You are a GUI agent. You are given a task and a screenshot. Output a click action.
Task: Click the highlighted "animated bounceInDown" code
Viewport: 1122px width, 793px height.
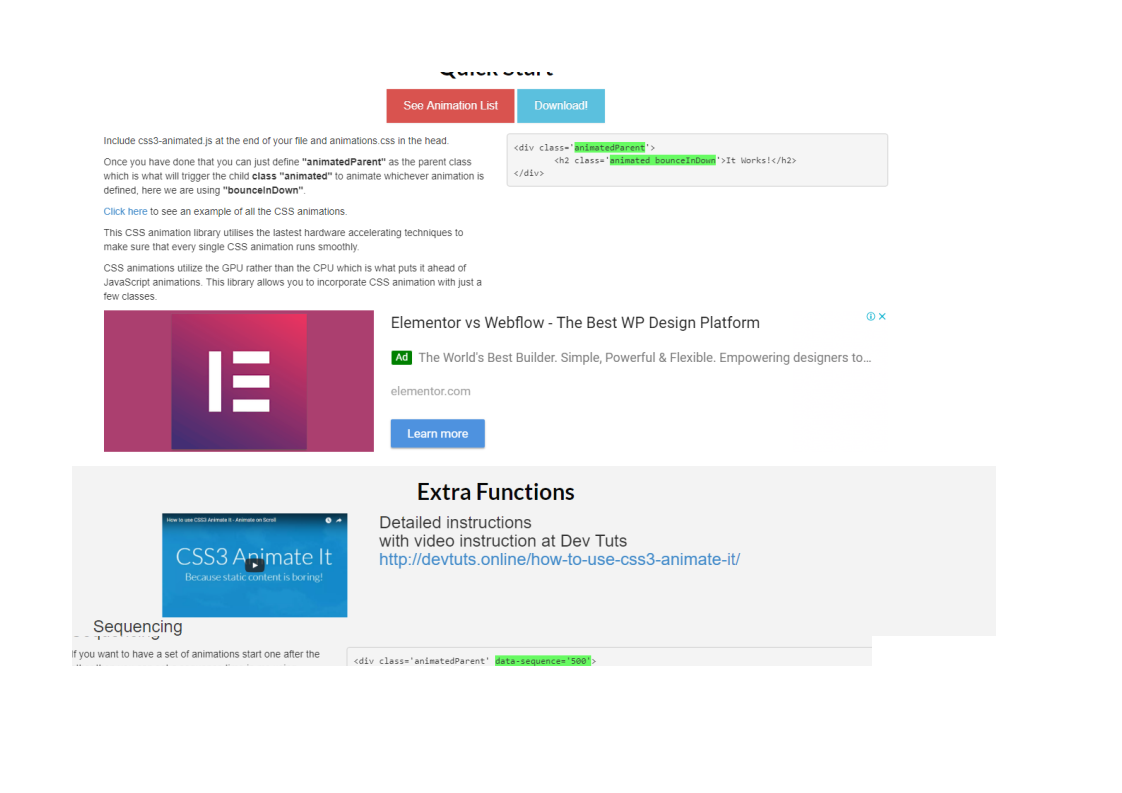tap(662, 160)
